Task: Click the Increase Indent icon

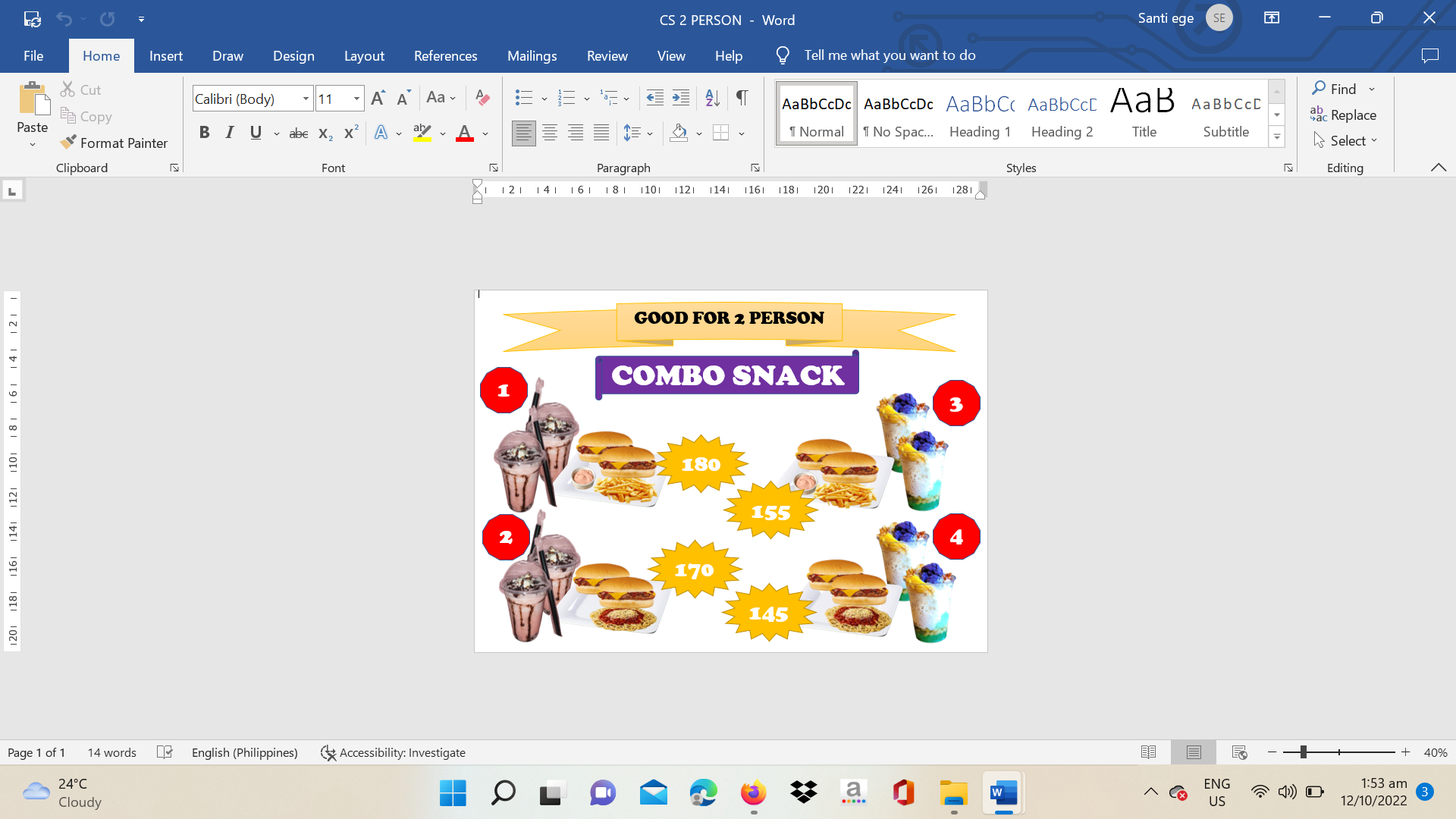Action: point(681,98)
